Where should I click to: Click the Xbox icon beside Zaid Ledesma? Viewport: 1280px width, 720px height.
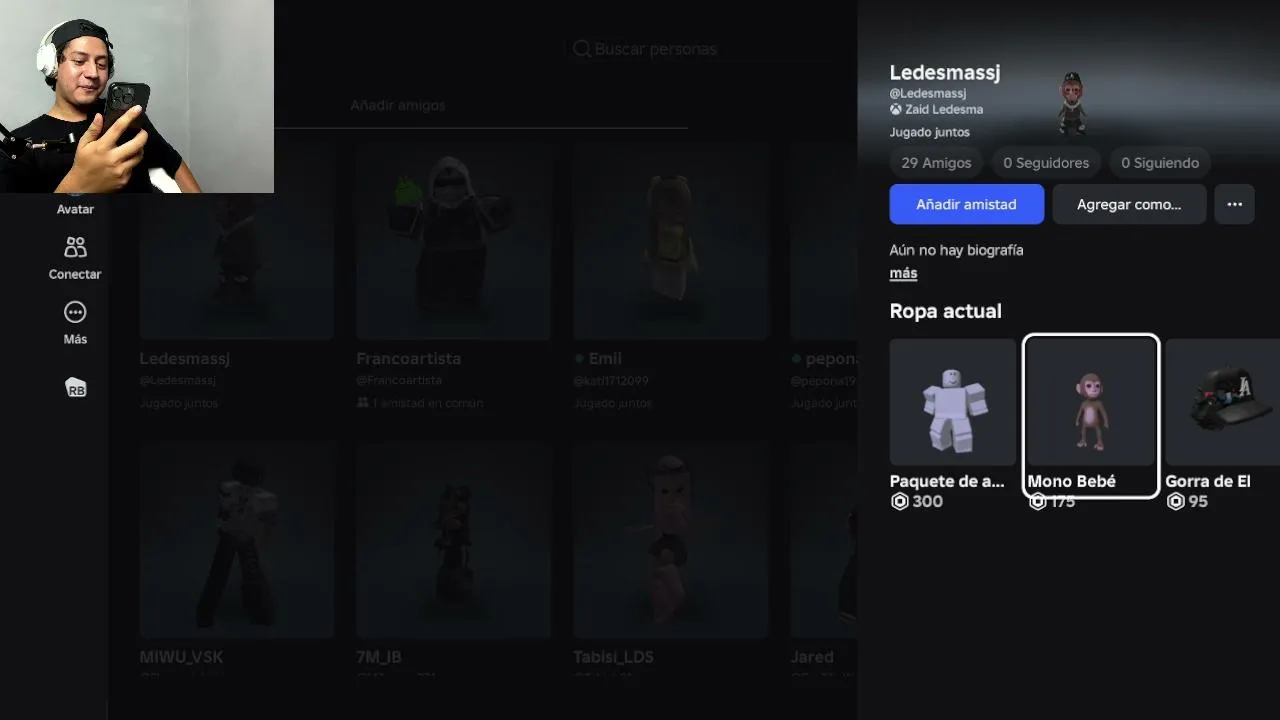coord(896,109)
